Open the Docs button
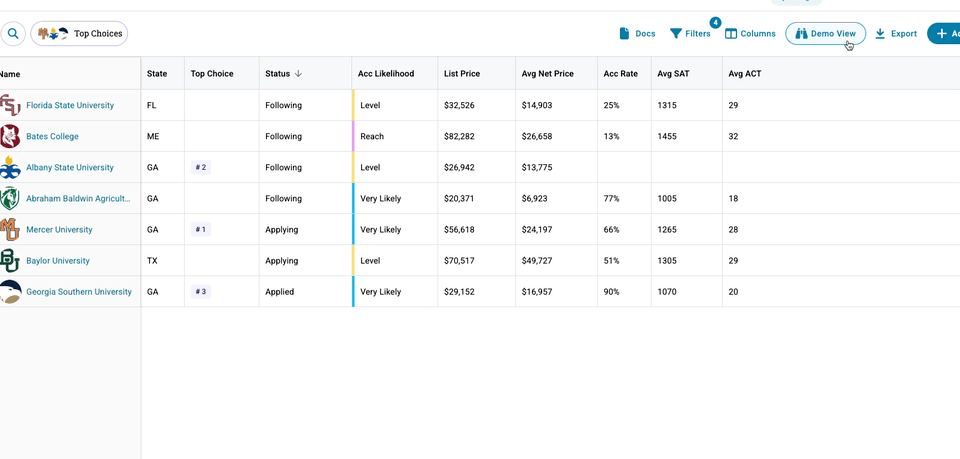Screen dimensions: 960x459 click(x=637, y=34)
